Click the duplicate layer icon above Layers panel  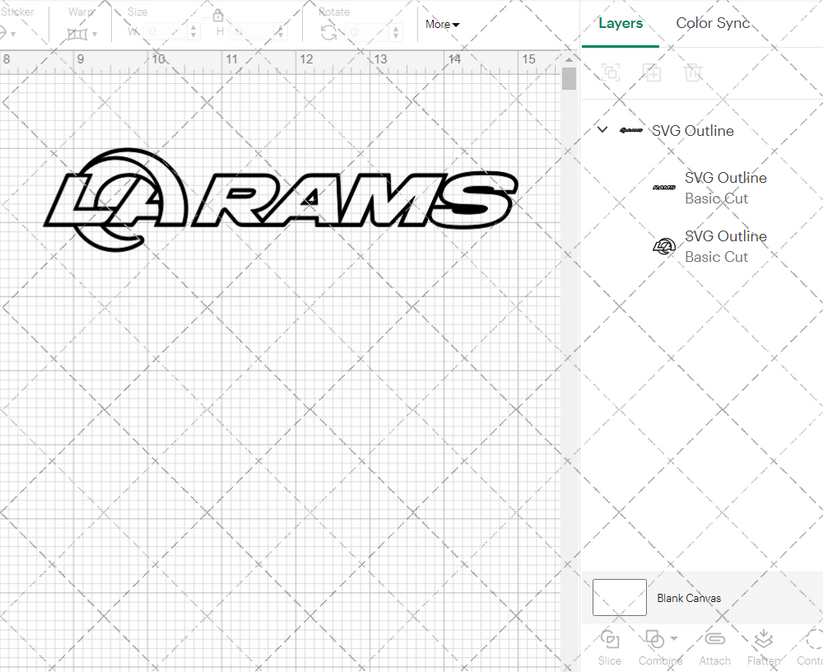pyautogui.click(x=652, y=72)
